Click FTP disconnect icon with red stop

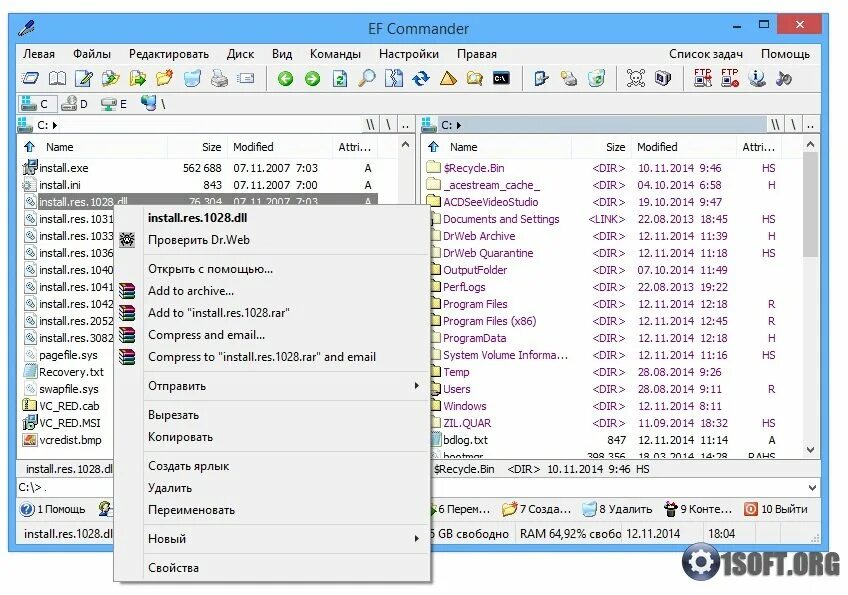(730, 79)
